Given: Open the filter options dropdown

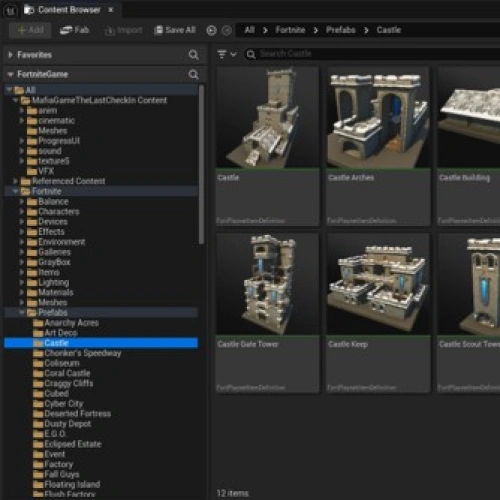Looking at the screenshot, I should point(227,54).
